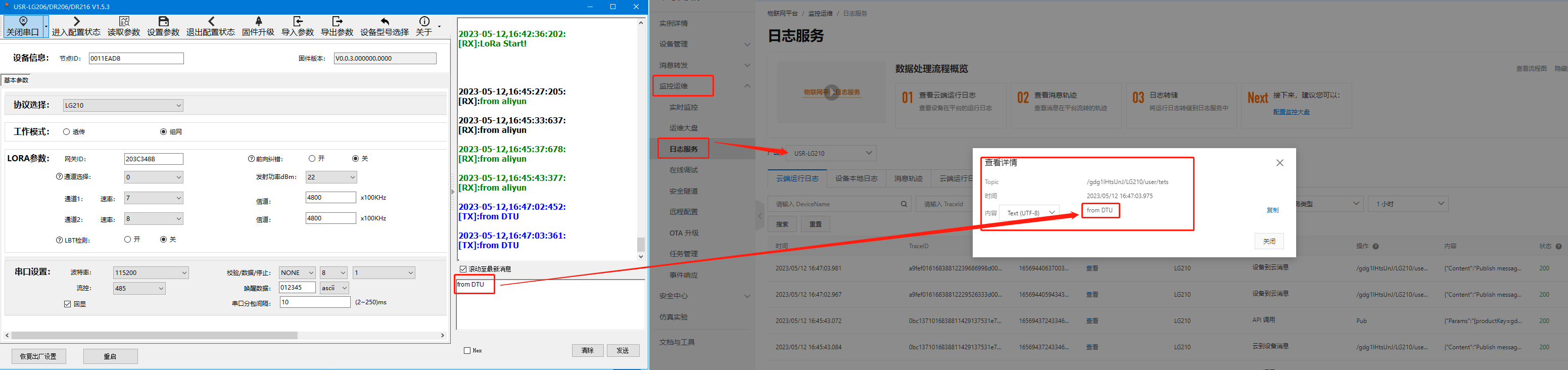Click the sidebar collapse handle left of table
Screen dimensions: 1568x370
(759, 215)
